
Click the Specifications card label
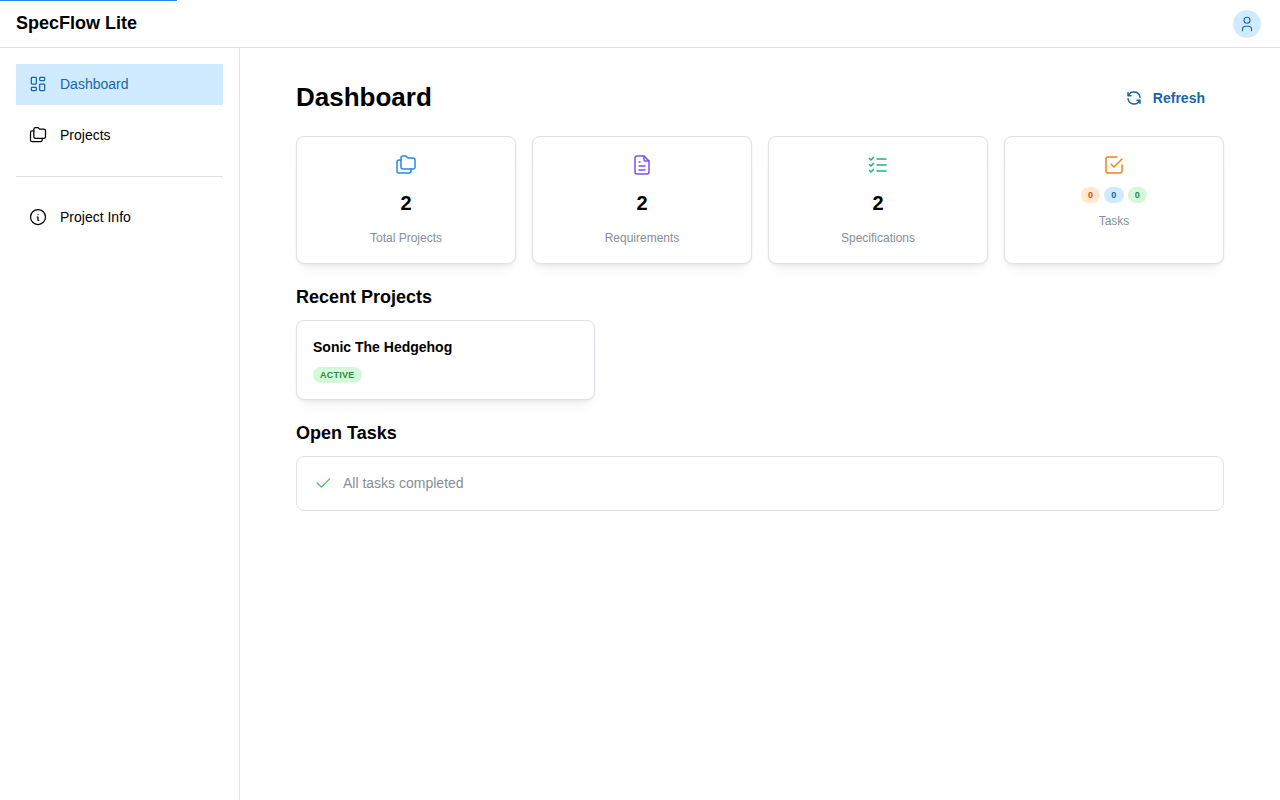pyautogui.click(x=878, y=238)
